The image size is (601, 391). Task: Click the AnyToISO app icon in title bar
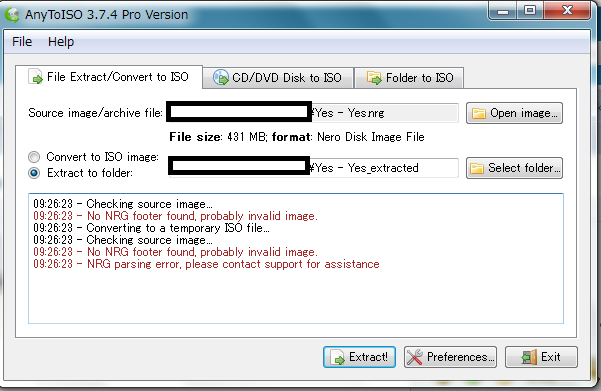tap(12, 14)
